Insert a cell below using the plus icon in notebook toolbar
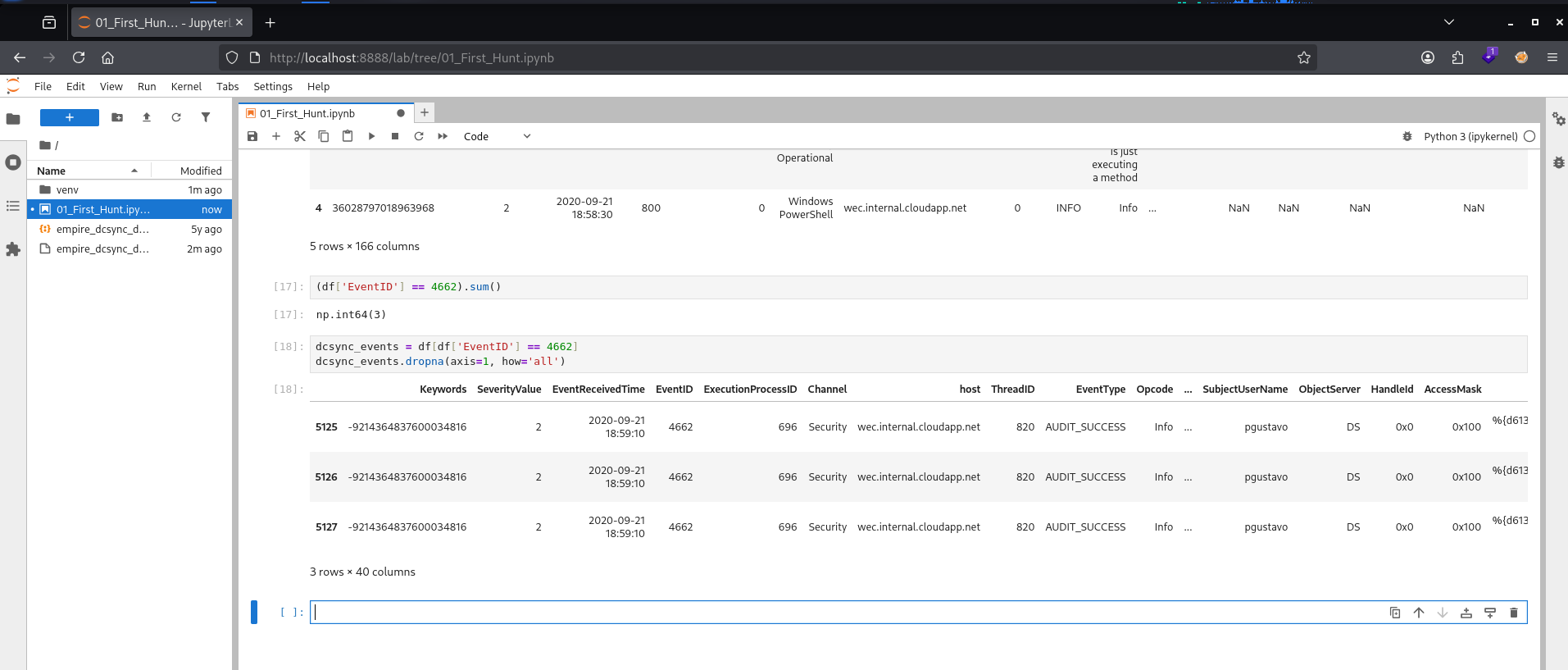1568x670 pixels. click(276, 136)
